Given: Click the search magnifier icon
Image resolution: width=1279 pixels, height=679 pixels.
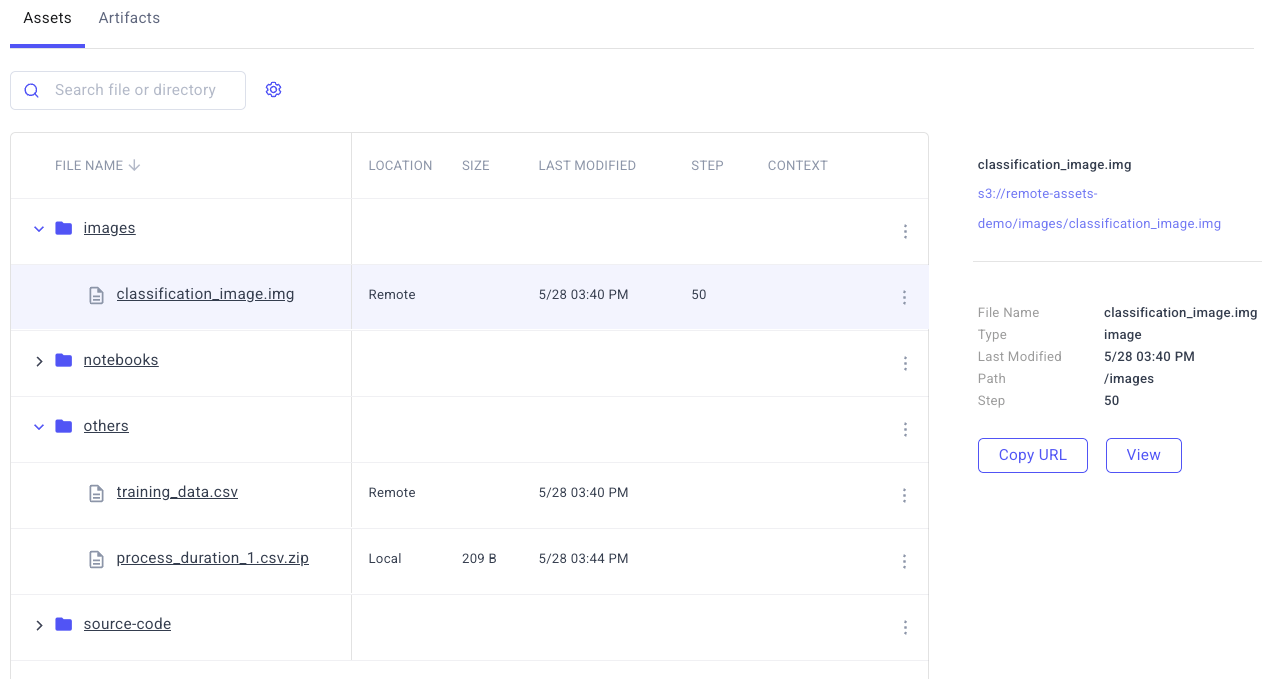Looking at the screenshot, I should [31, 90].
